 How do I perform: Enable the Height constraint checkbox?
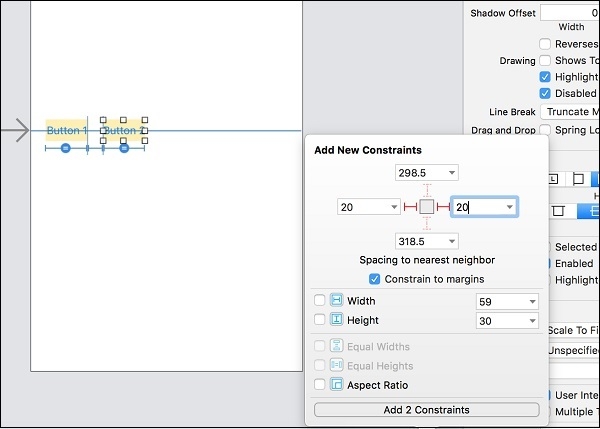coord(320,320)
